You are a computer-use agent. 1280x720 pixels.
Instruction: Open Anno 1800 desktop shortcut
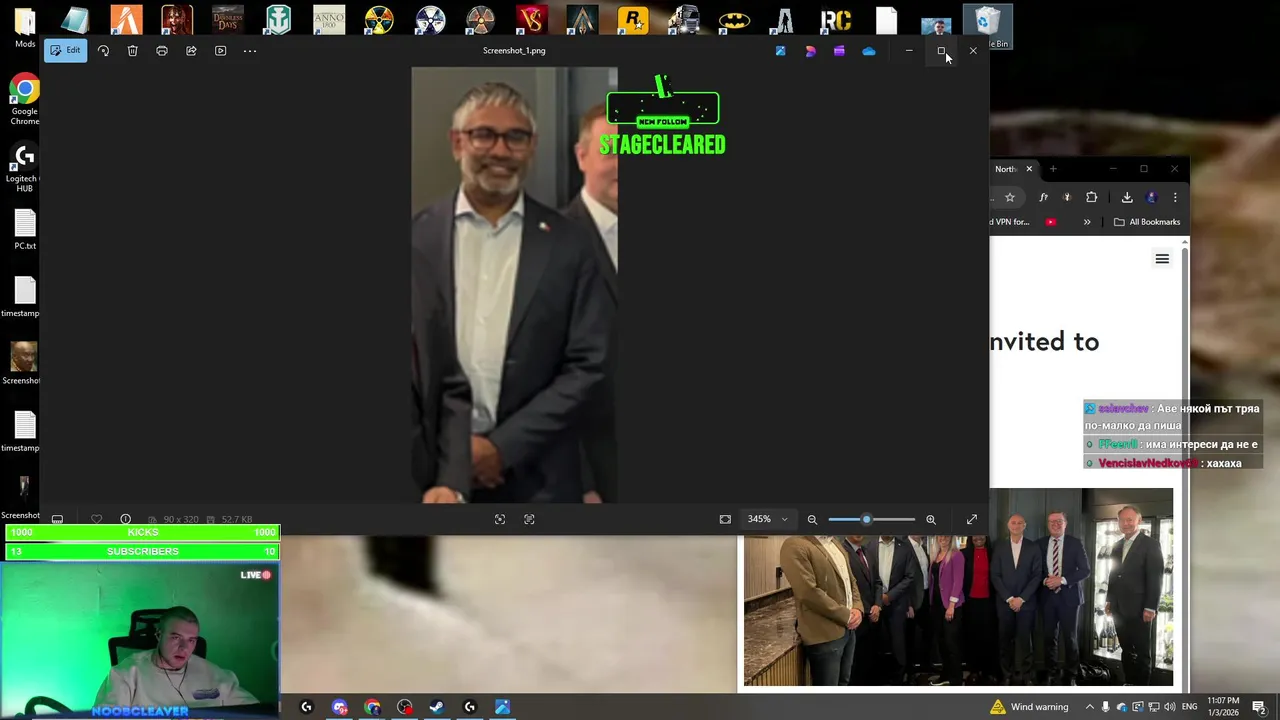(328, 20)
